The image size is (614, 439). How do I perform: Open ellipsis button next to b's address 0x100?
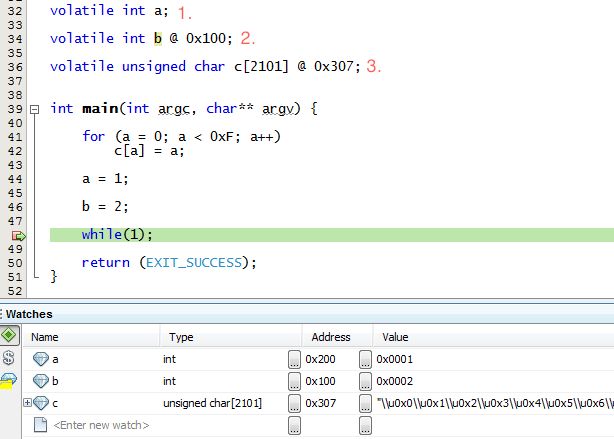click(365, 381)
